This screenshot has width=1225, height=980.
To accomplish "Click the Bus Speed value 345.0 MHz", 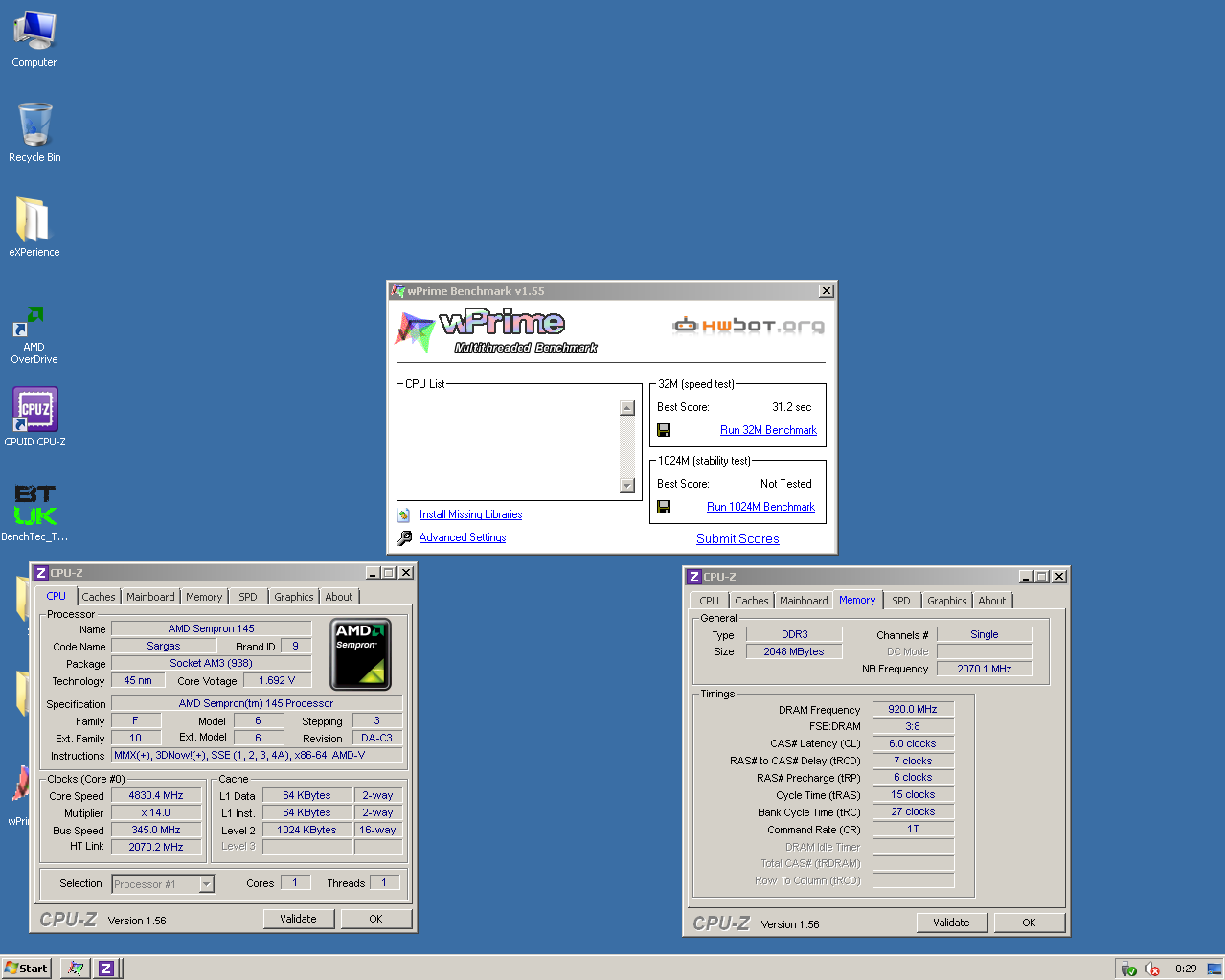I will [156, 830].
